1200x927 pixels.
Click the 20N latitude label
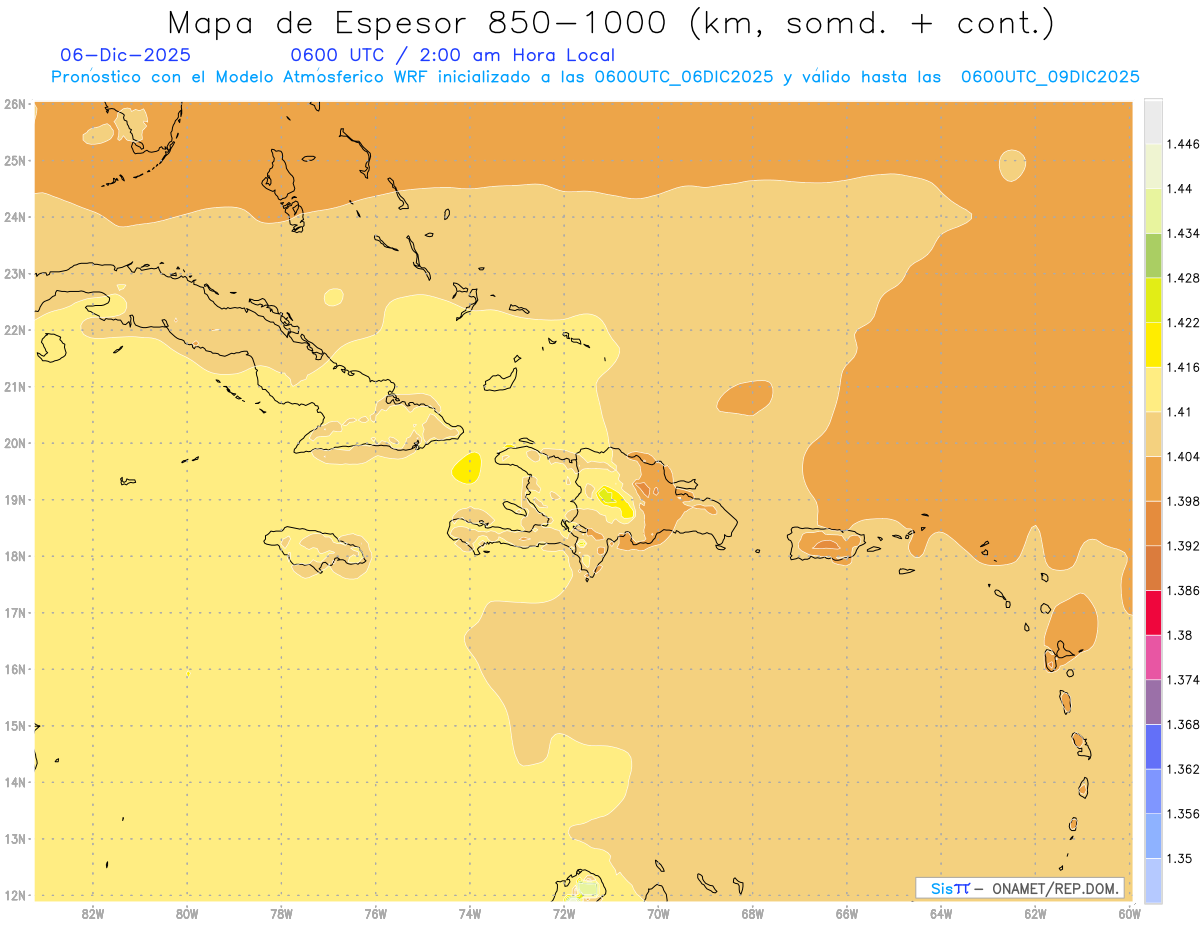14,443
